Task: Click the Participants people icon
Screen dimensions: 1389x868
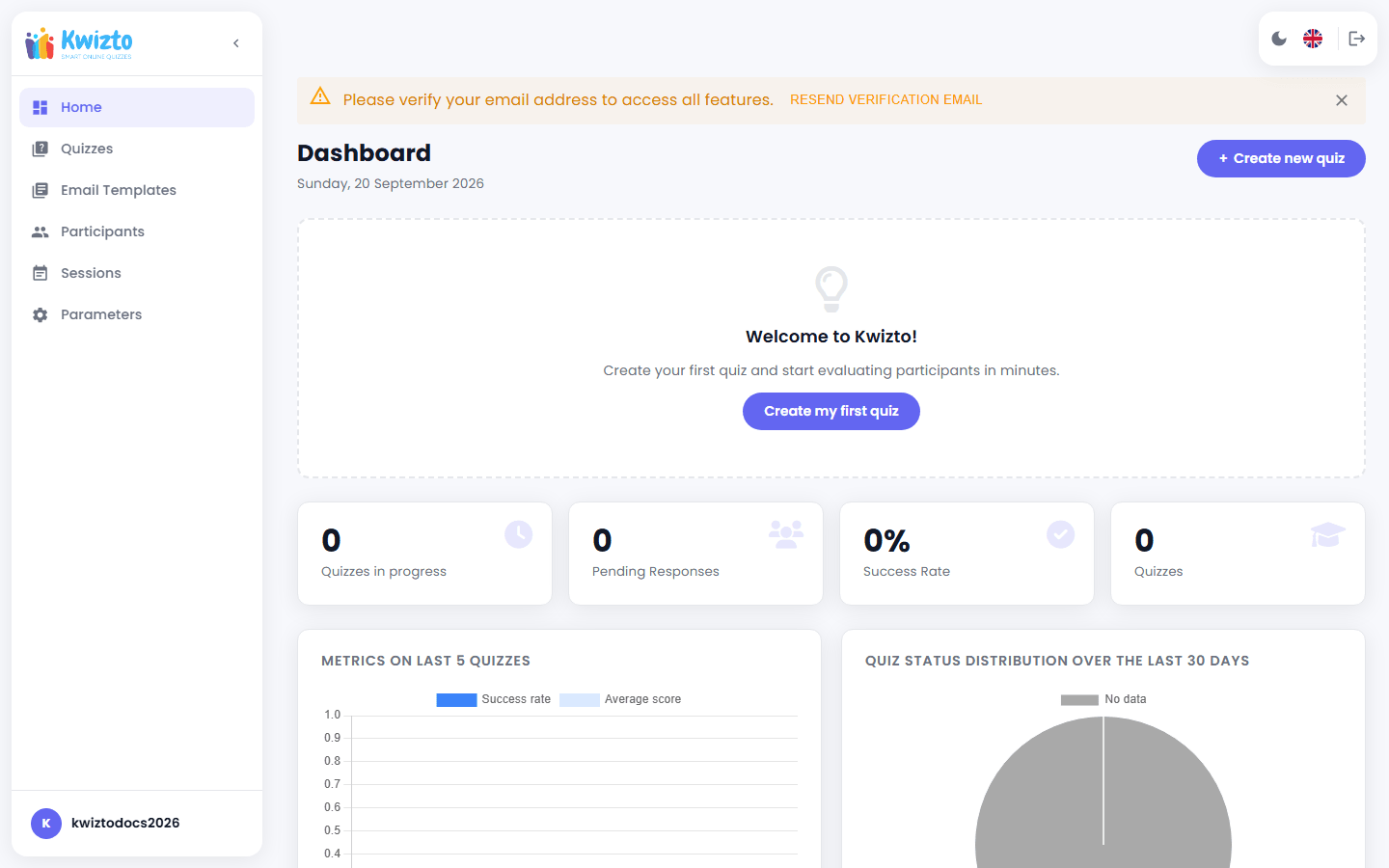Action: pyautogui.click(x=40, y=231)
